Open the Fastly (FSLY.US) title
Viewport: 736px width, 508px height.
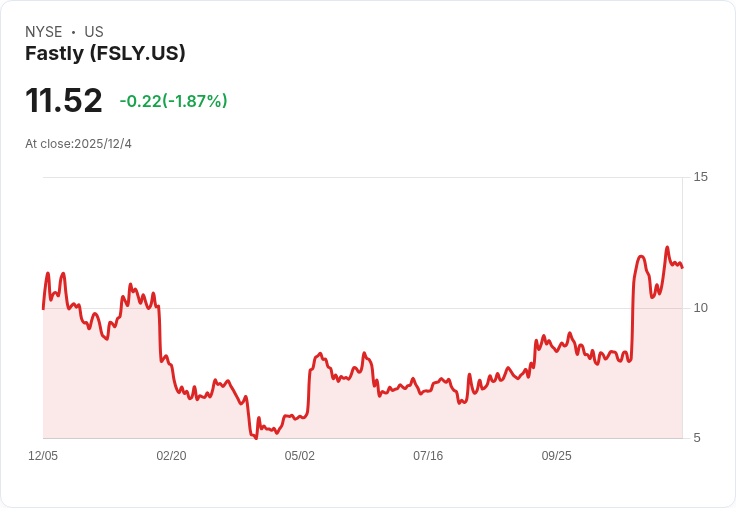tap(105, 54)
